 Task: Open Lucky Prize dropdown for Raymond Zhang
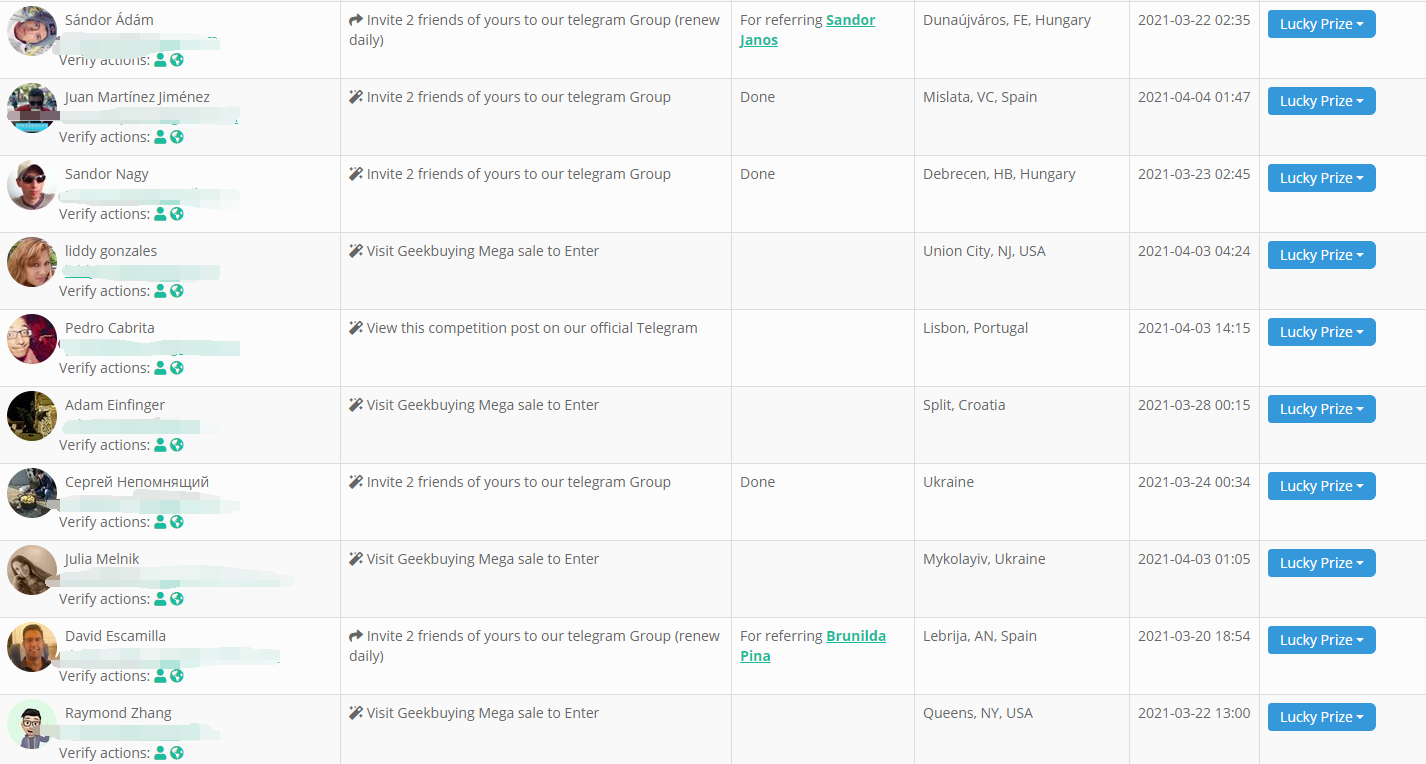1321,717
